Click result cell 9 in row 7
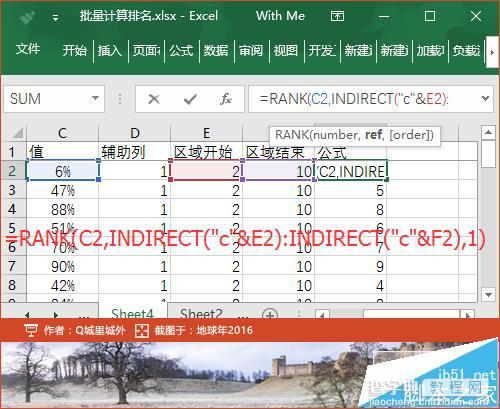The image size is (500, 409). tap(351, 266)
